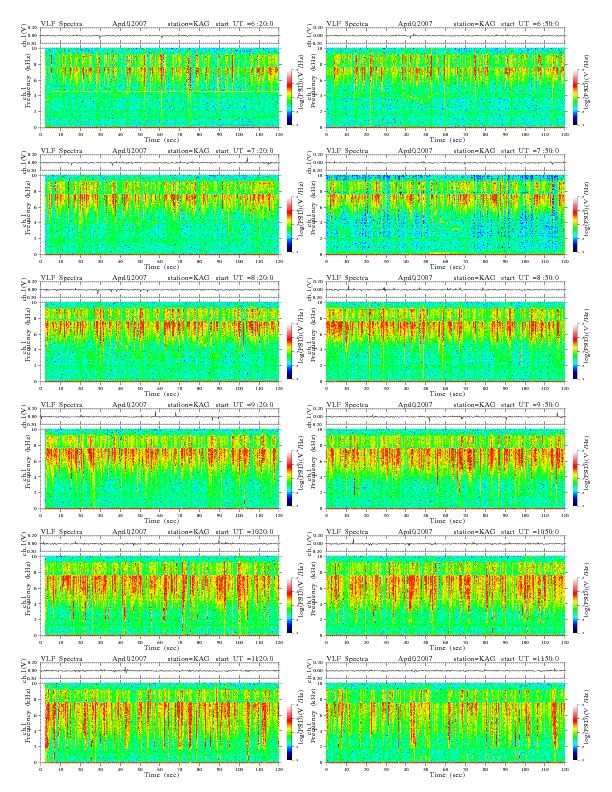Click 'station=KAG' in the 7:20:0 panel title
Image resolution: width=612 pixels, height=792 pixels.
pyautogui.click(x=188, y=151)
